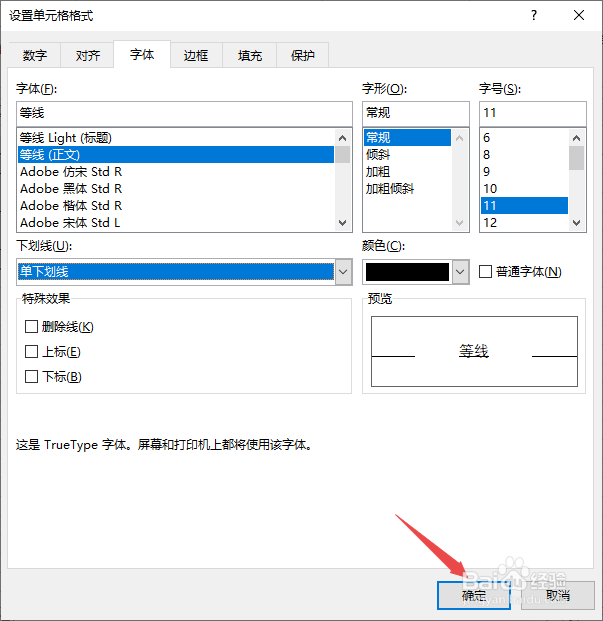Select font size 9

(524, 171)
